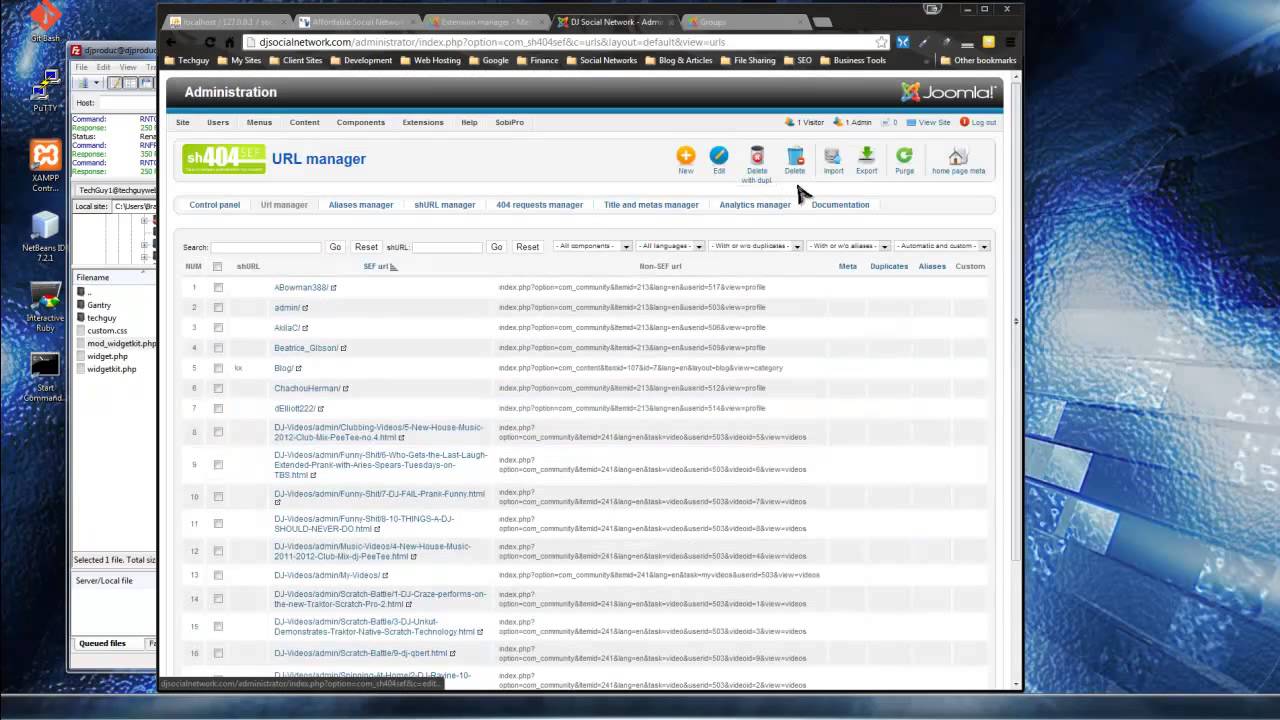Viewport: 1280px width, 720px height.
Task: Check the box for My-Videos/ row
Action: click(218, 575)
